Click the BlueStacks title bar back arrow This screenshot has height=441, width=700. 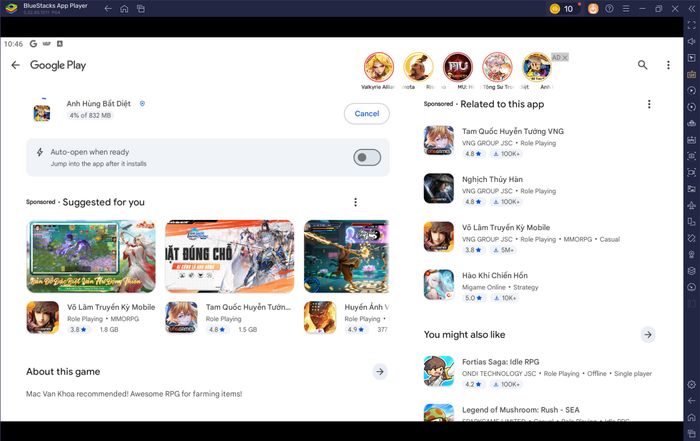108,8
